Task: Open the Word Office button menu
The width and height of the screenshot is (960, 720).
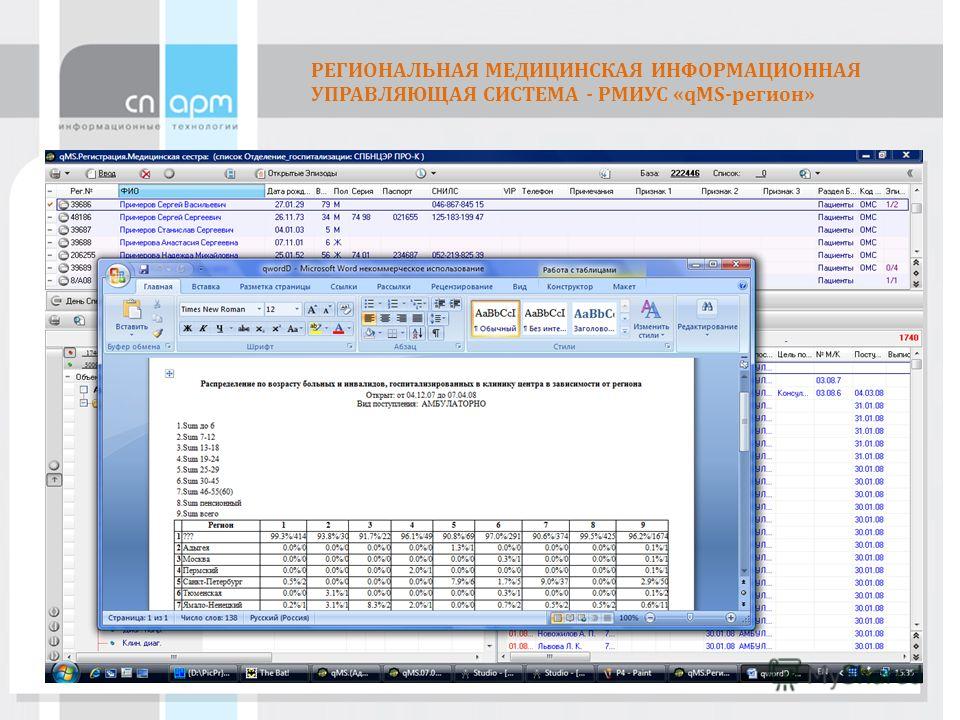Action: 118,276
